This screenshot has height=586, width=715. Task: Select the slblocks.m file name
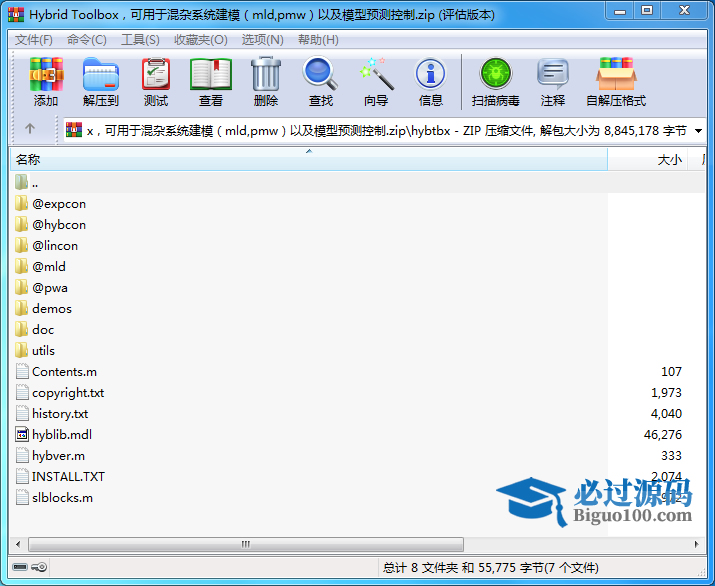pos(62,498)
